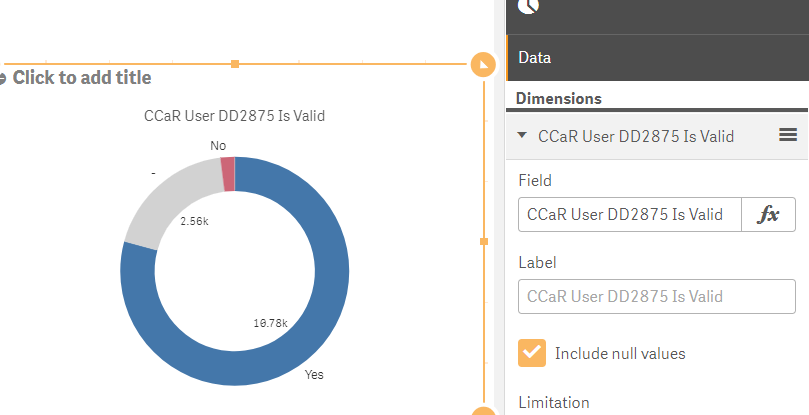This screenshot has width=809, height=415.
Task: Click the pie chart icon in panel header
Action: click(528, 6)
